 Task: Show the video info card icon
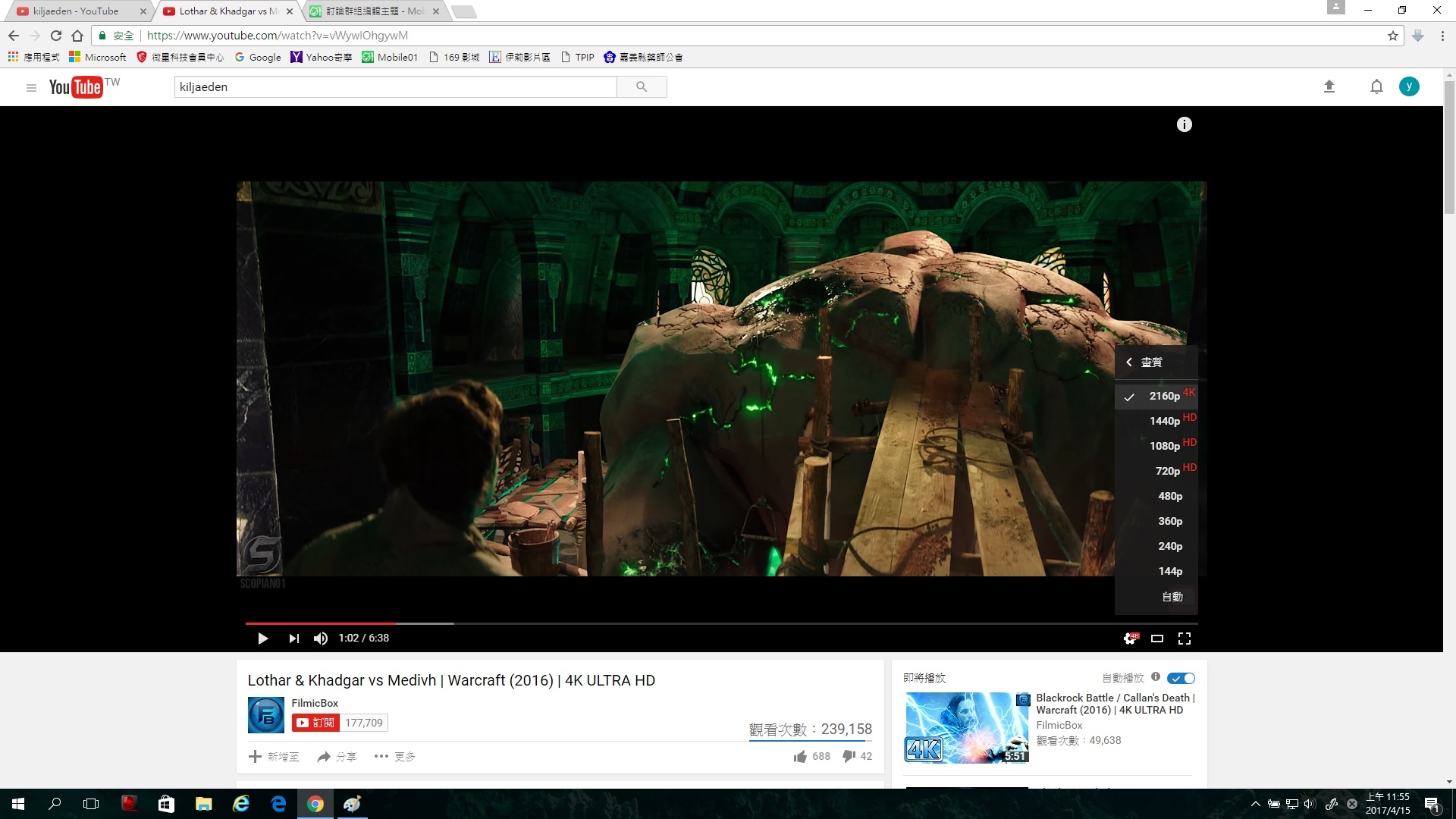tap(1184, 124)
